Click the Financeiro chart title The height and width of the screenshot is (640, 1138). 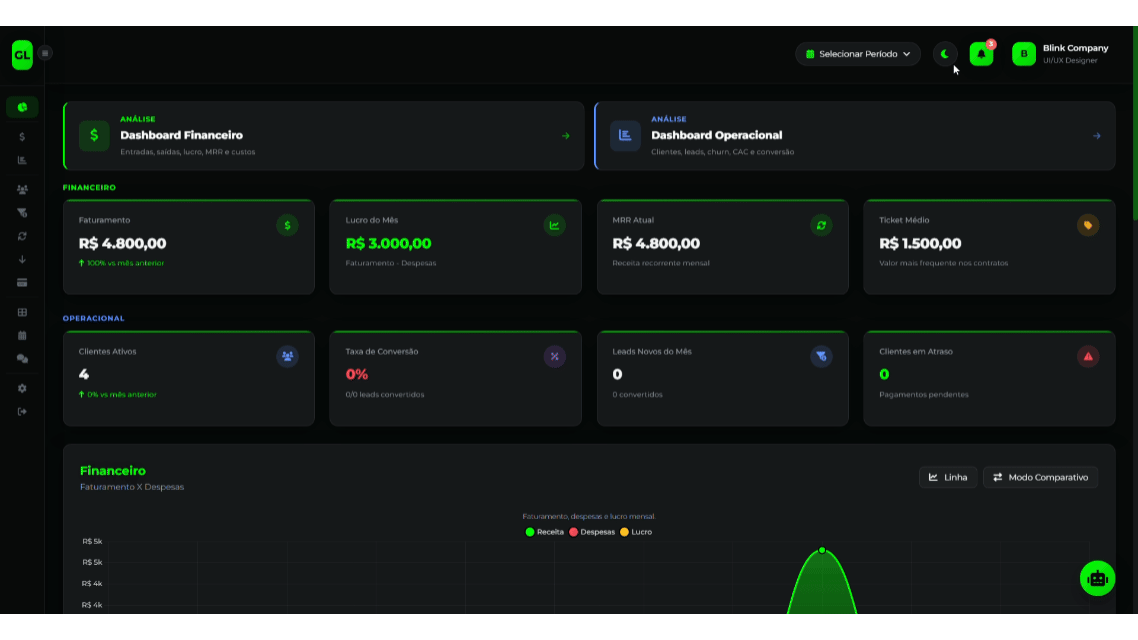pos(112,472)
